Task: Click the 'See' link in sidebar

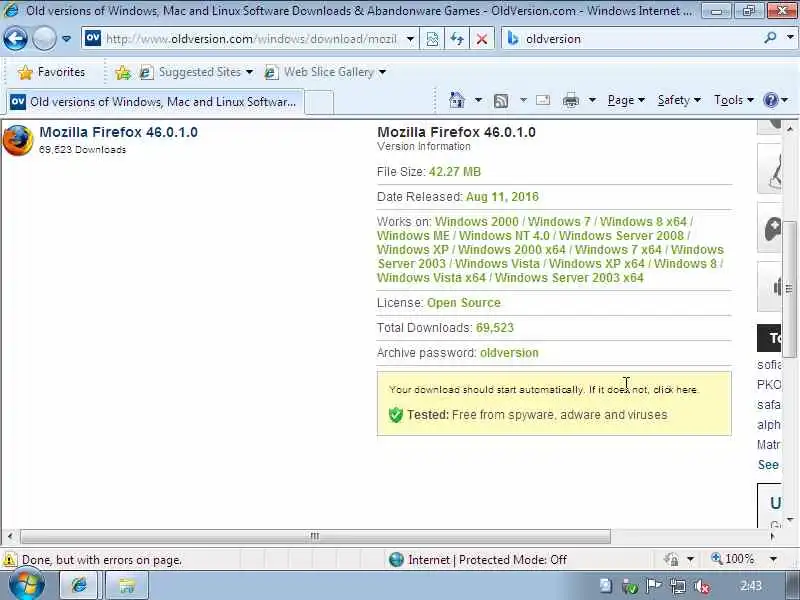Action: [768, 465]
